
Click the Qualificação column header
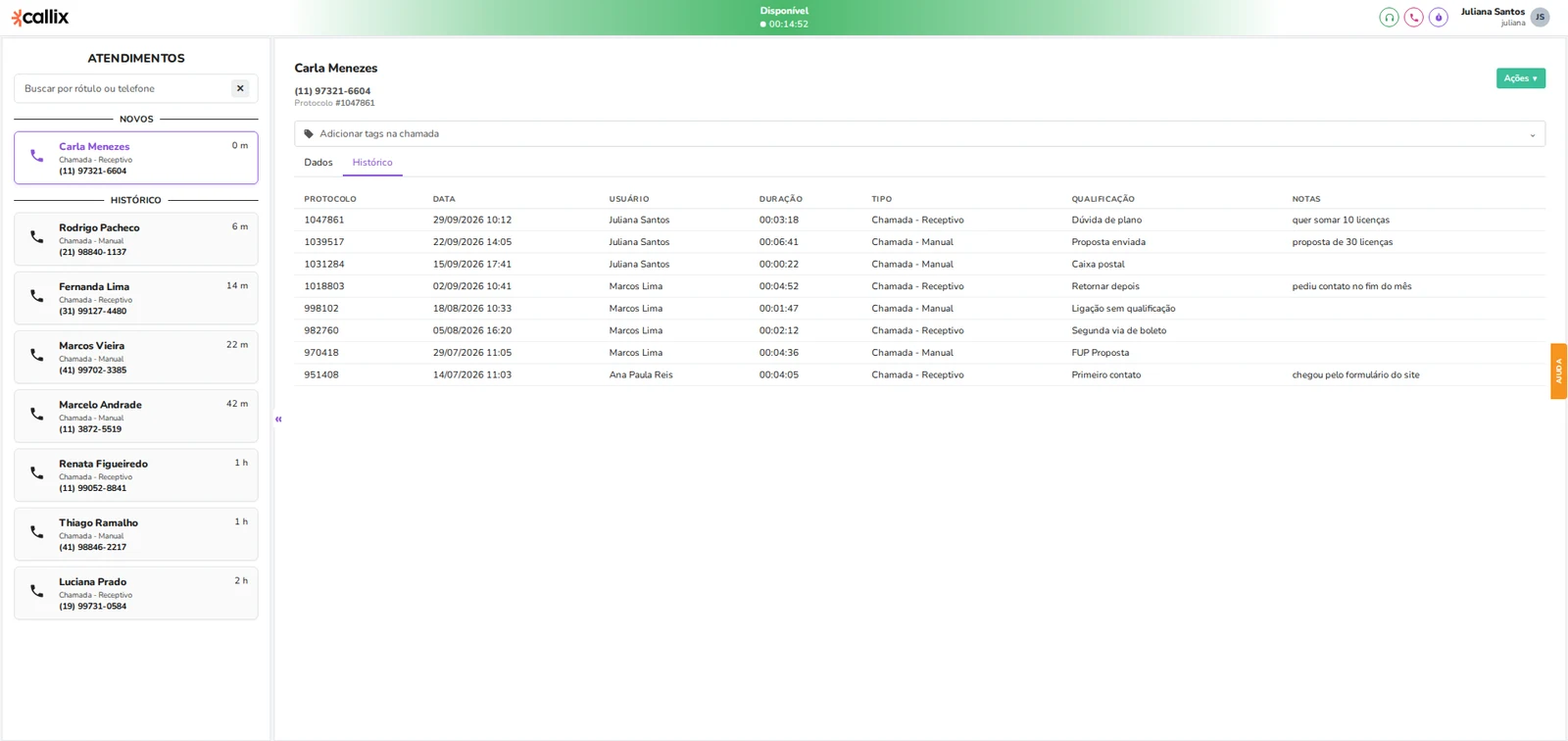[x=1102, y=199]
